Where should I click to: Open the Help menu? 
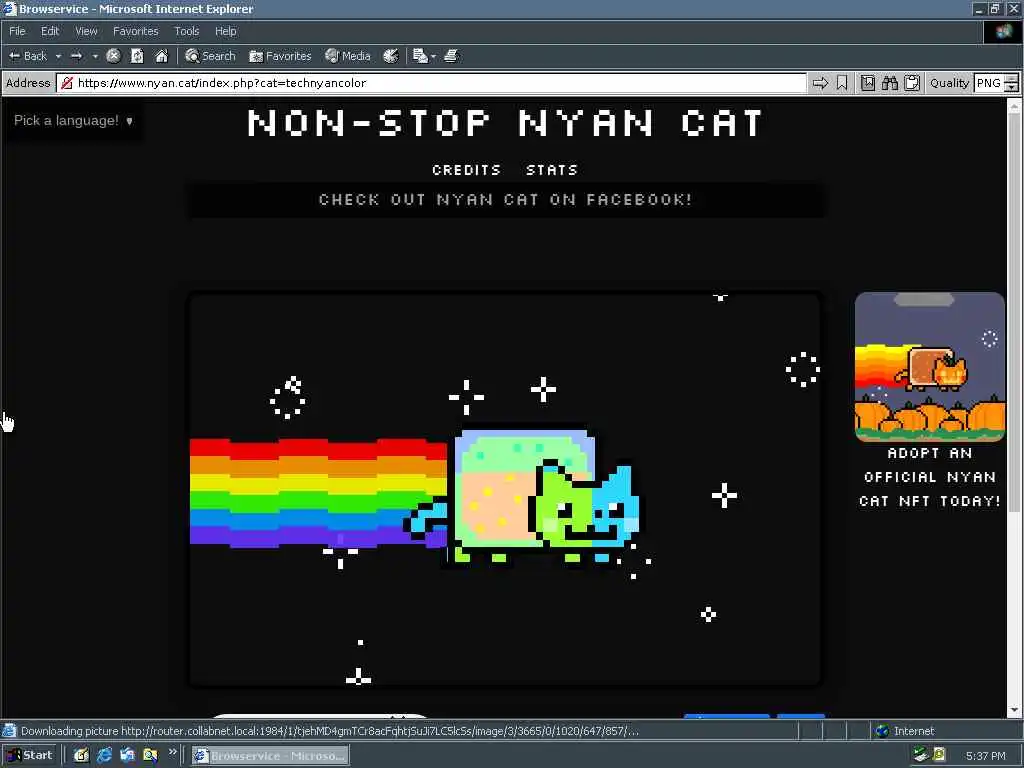[x=225, y=31]
